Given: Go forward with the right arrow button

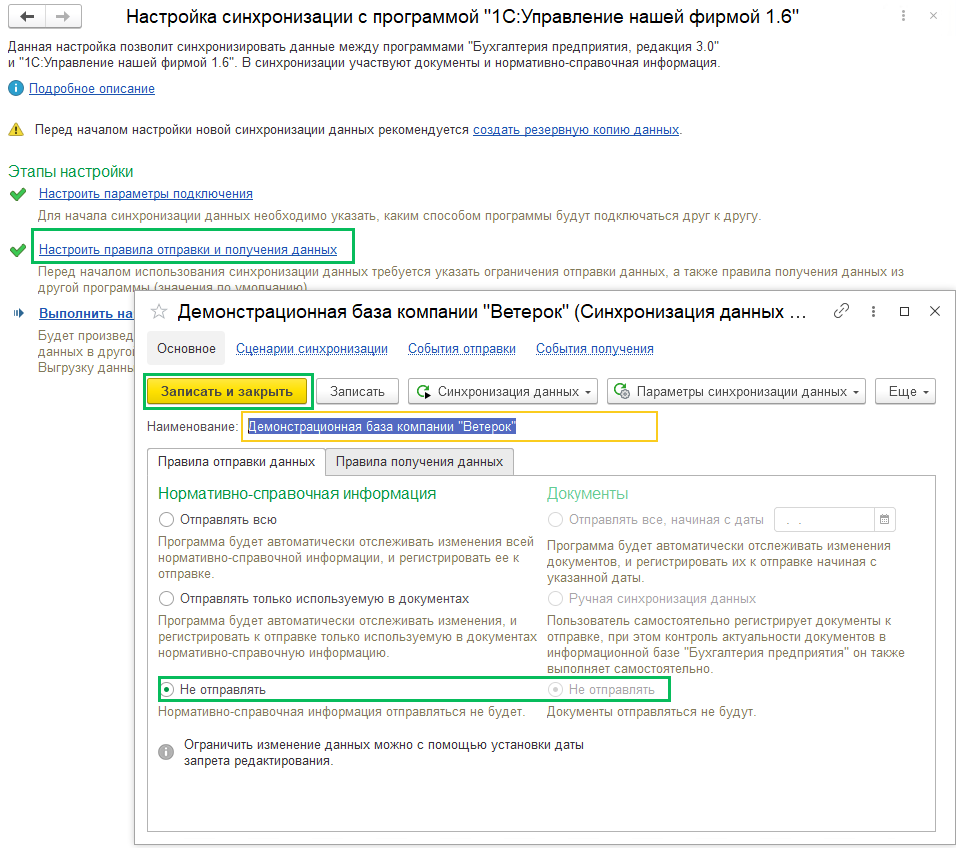Looking at the screenshot, I should pos(63,16).
